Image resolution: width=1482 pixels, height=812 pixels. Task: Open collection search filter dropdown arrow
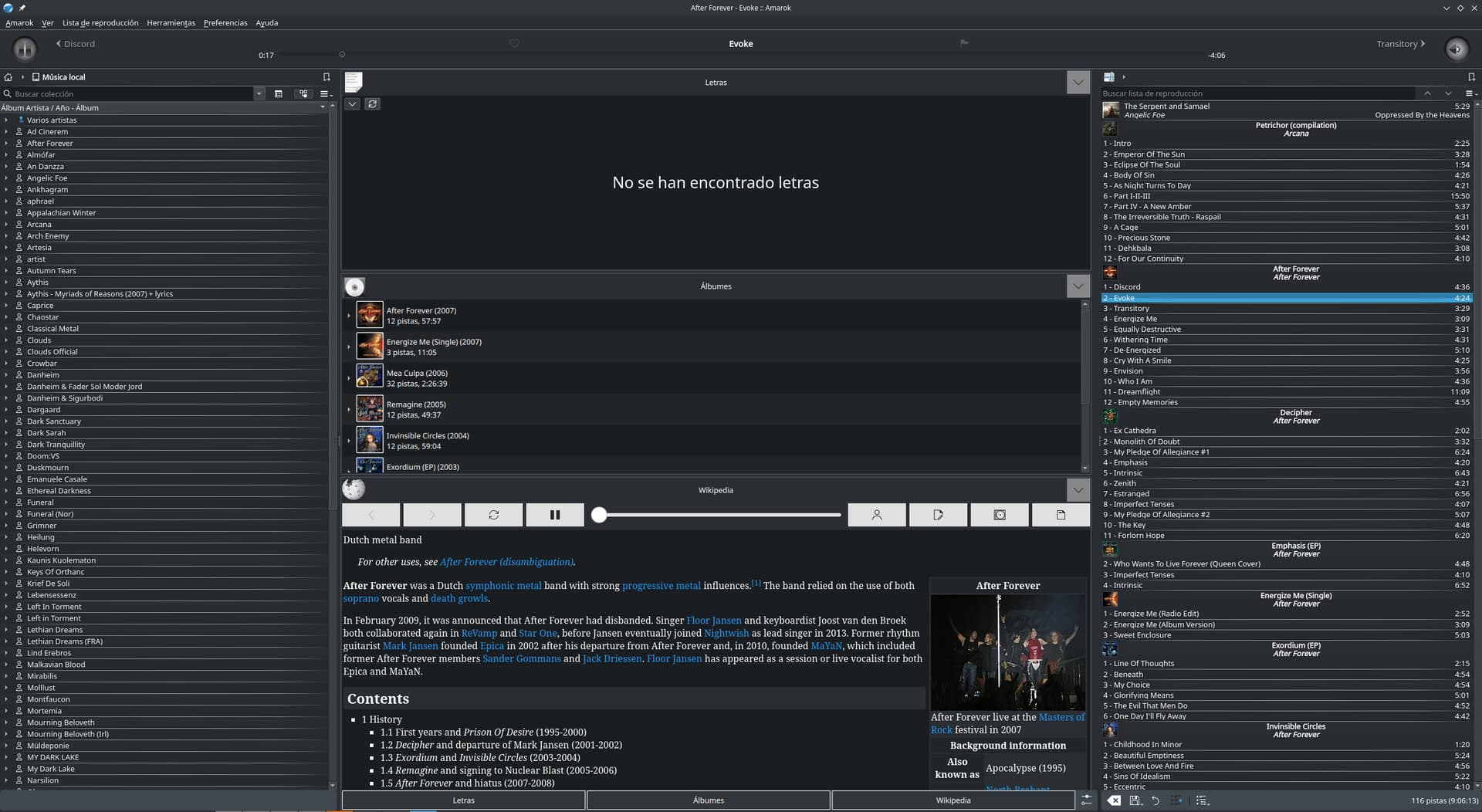259,94
